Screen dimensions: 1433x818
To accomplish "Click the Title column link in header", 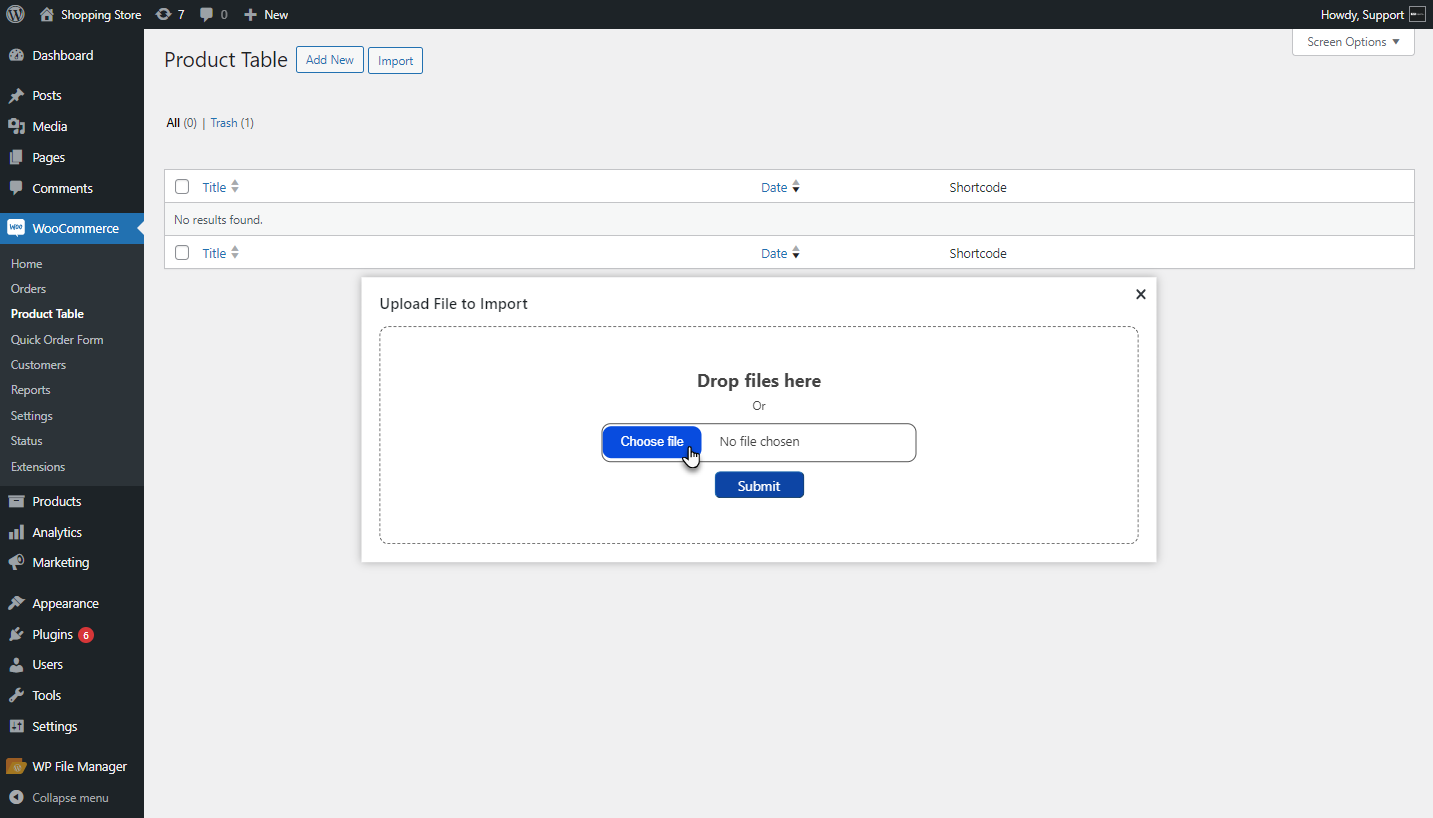I will point(214,187).
